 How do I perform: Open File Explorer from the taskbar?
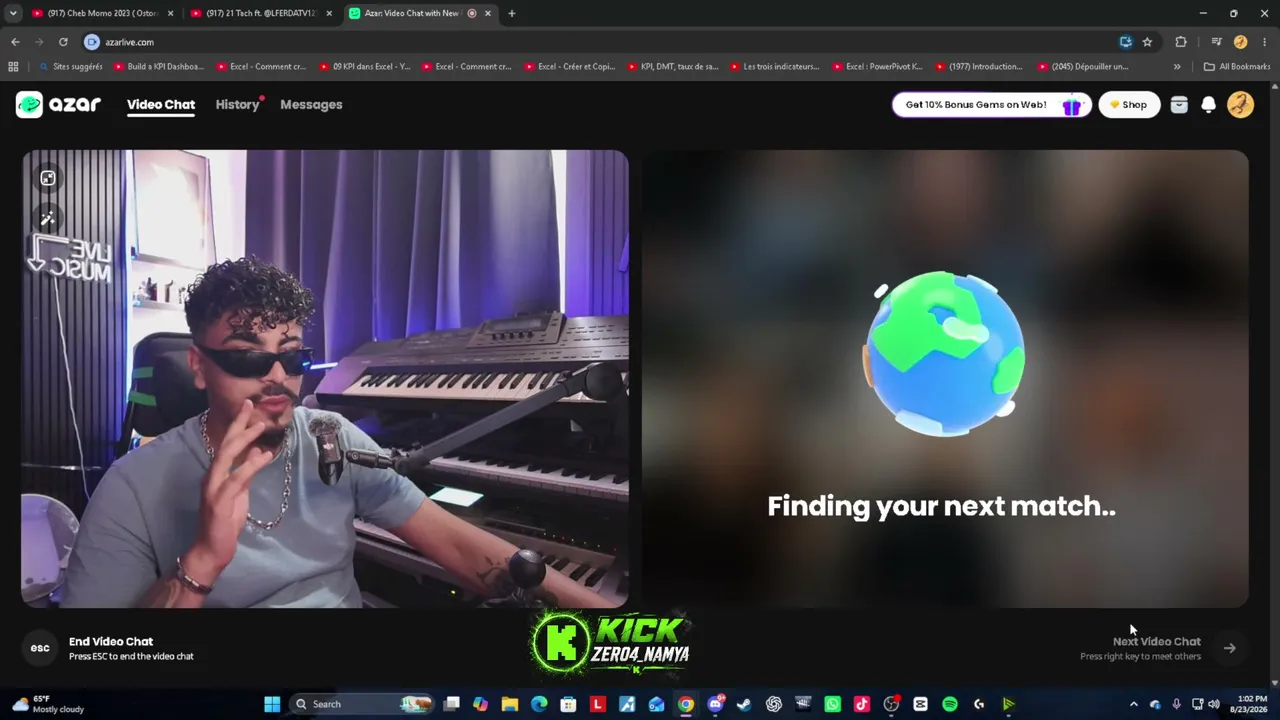[x=510, y=704]
